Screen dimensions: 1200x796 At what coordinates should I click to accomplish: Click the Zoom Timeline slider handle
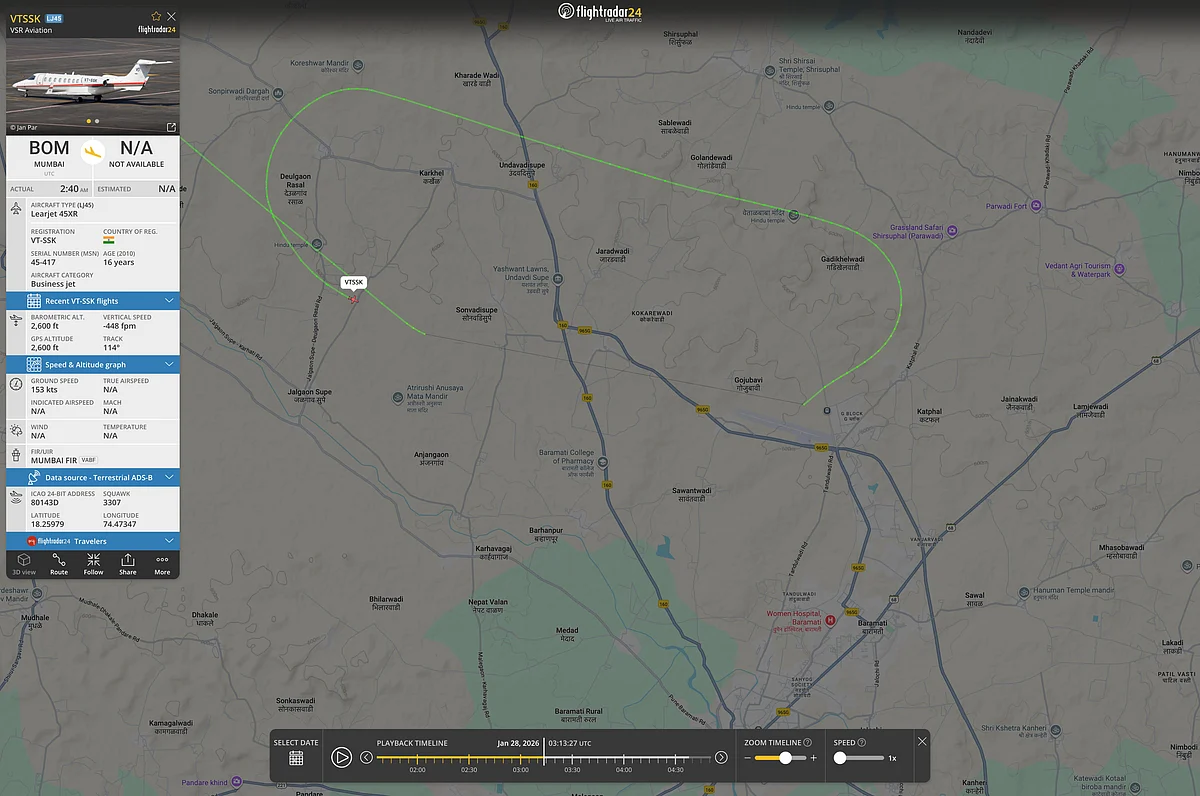click(785, 758)
